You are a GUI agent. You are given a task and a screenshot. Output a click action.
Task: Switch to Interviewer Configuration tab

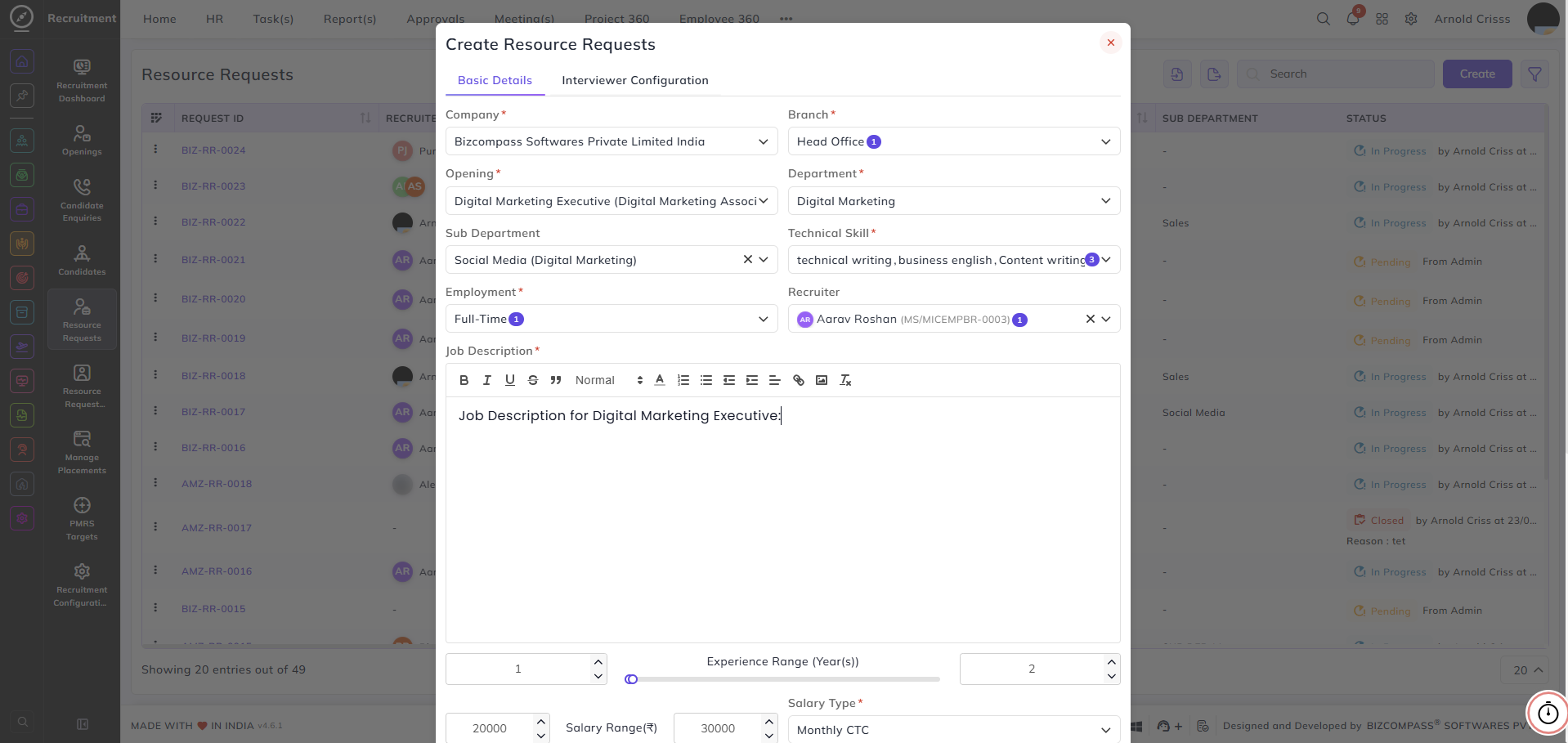click(635, 80)
